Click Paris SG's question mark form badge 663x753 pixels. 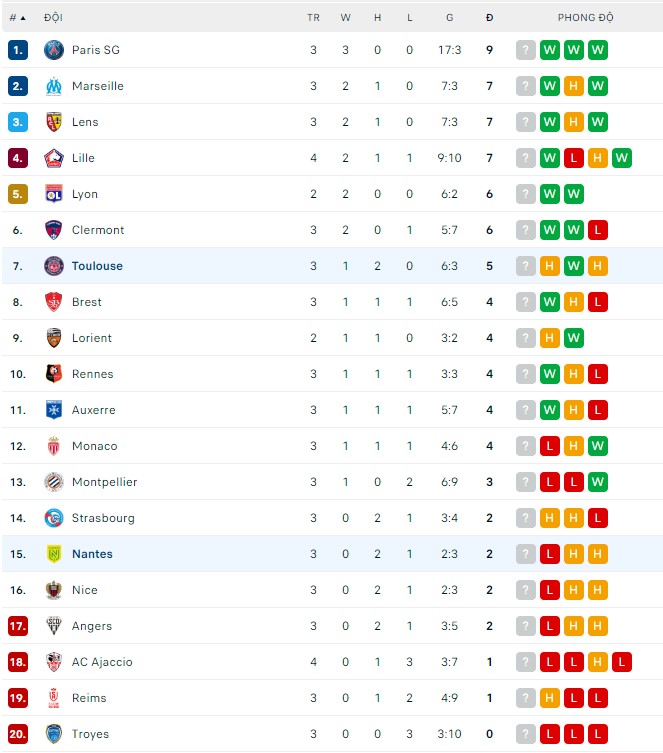[x=526, y=50]
